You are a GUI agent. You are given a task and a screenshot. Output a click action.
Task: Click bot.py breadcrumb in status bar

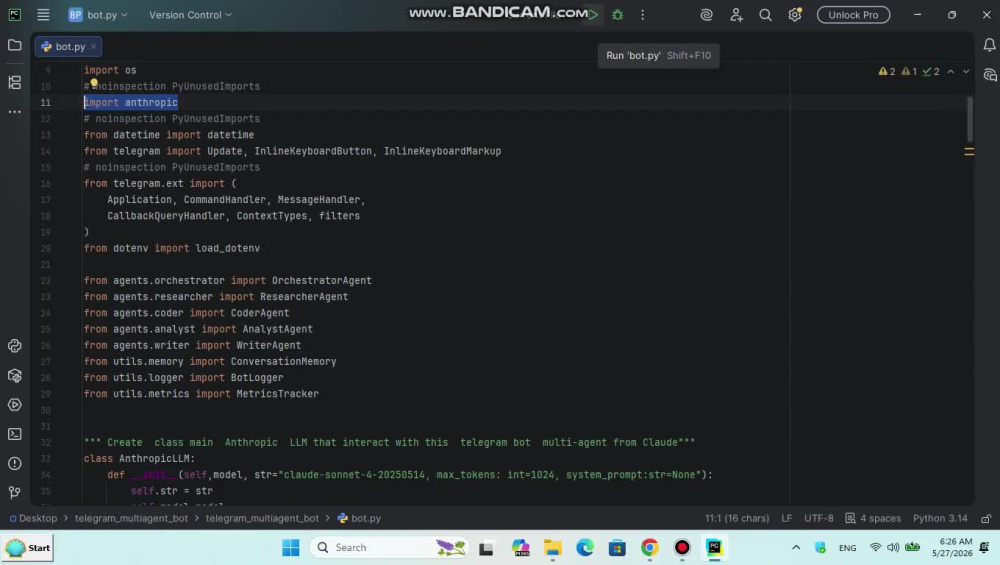tap(359, 518)
